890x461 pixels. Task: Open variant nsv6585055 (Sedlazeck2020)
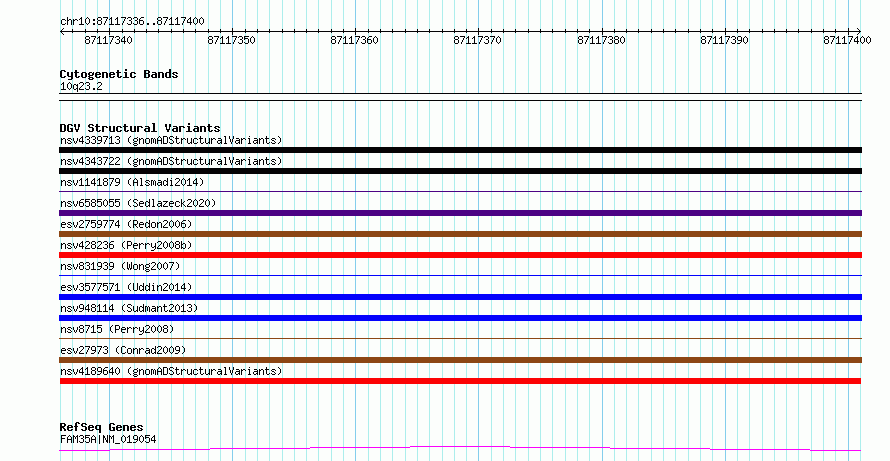pos(138,203)
